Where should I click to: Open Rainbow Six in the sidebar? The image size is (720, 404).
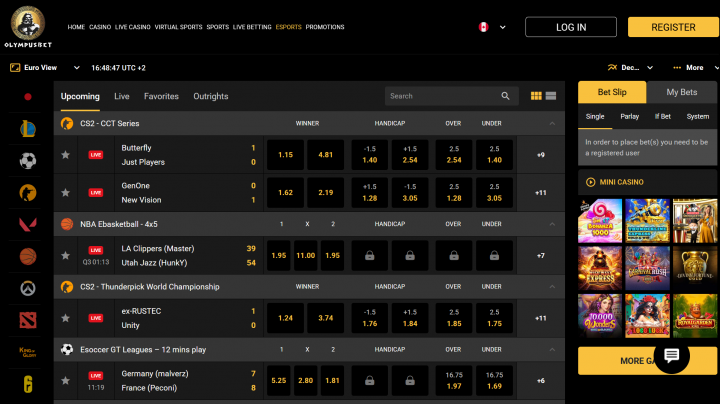pyautogui.click(x=28, y=384)
